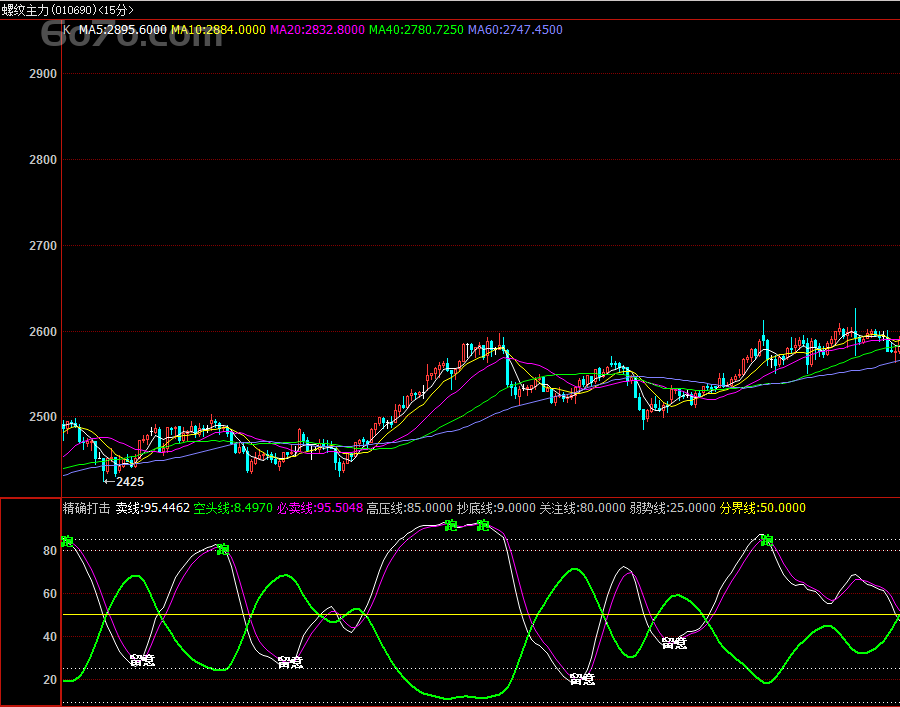Select the 卖线 value label
The image size is (900, 707).
point(152,508)
